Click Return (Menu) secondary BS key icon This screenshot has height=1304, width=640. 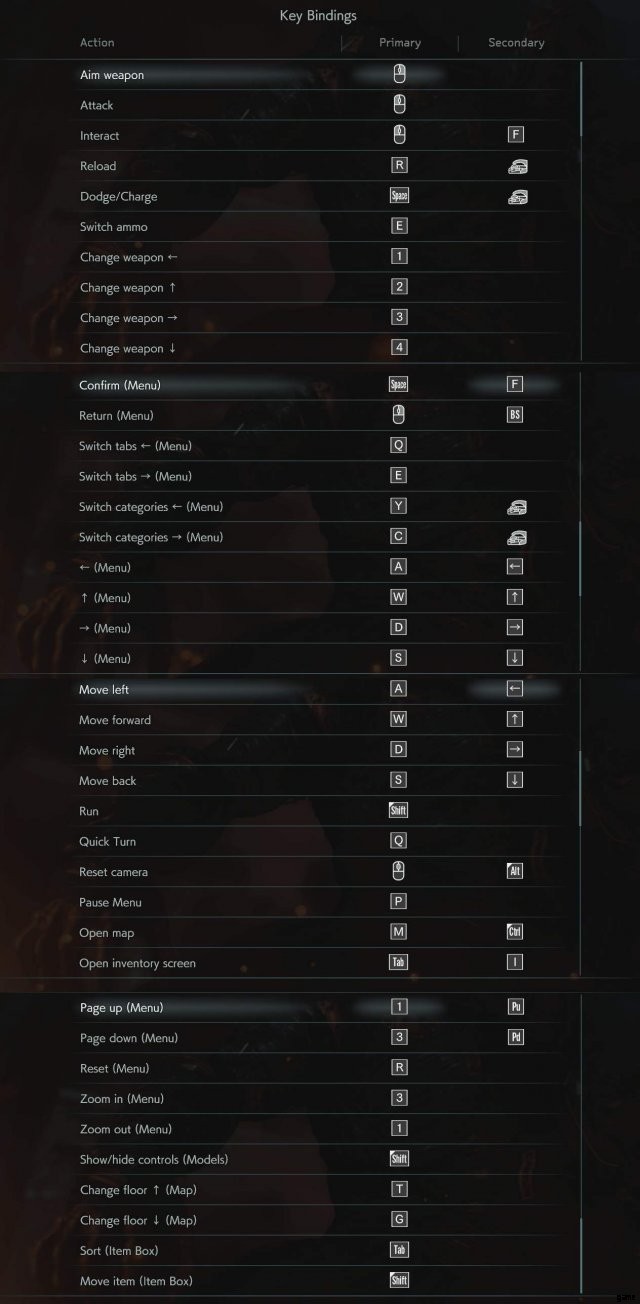515,415
